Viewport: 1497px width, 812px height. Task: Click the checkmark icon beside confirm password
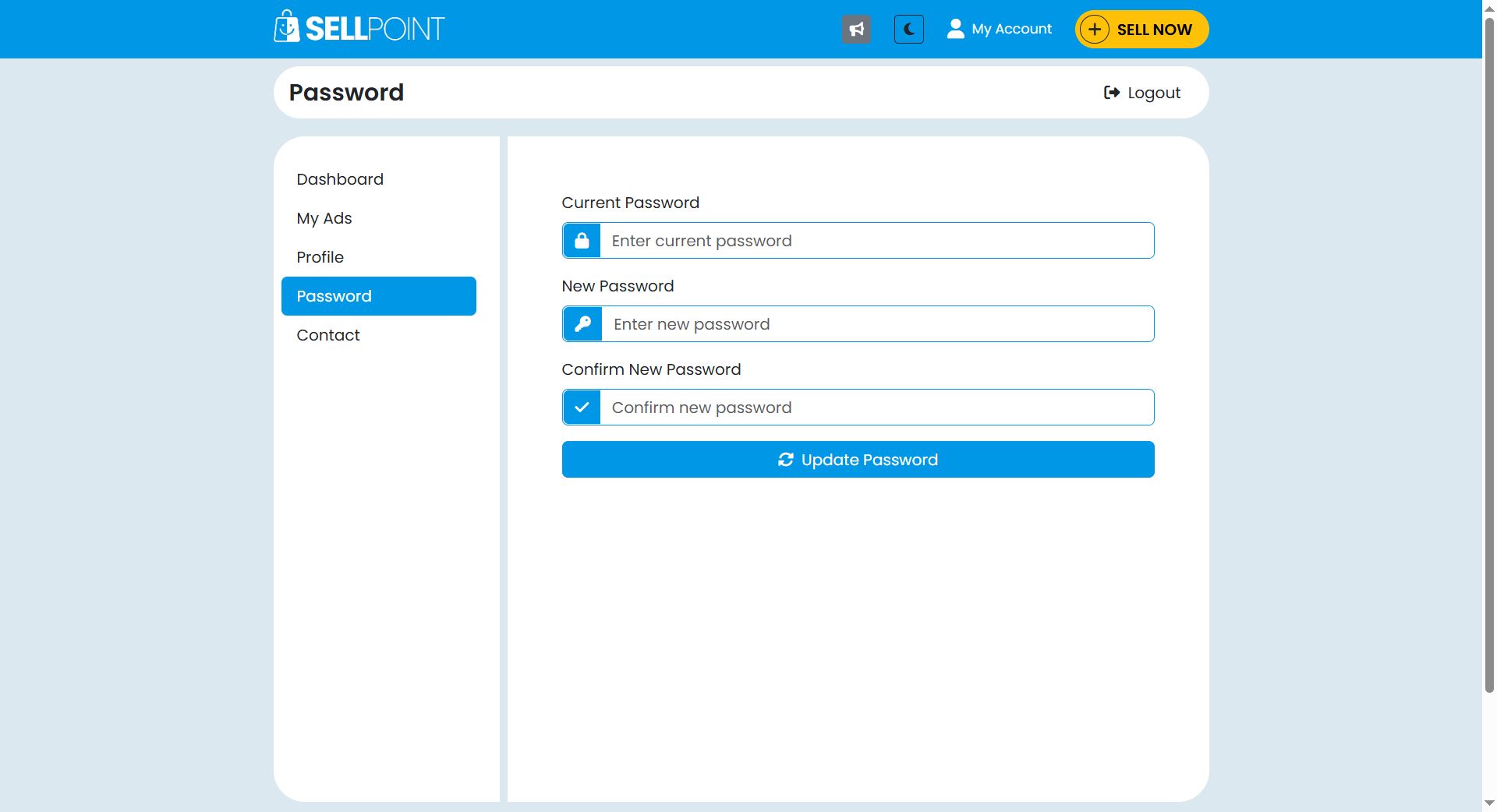coord(582,408)
